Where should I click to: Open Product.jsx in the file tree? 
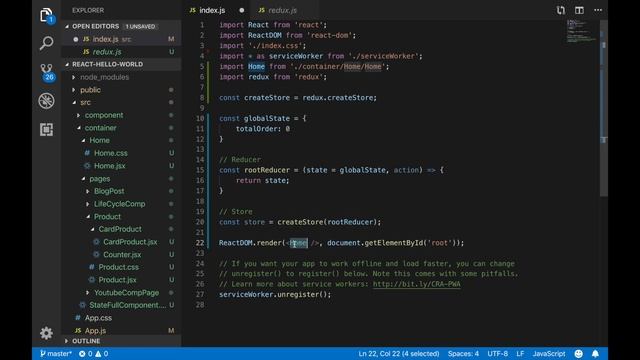121,280
